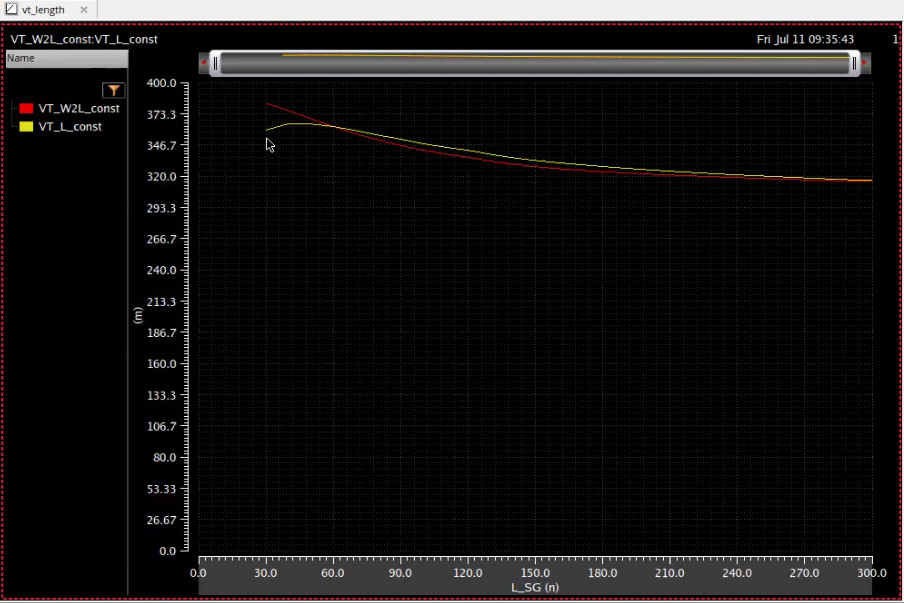This screenshot has height=603, width=904.
Task: Click the horizontal zoom scrollbar thumb
Action: click(534, 63)
